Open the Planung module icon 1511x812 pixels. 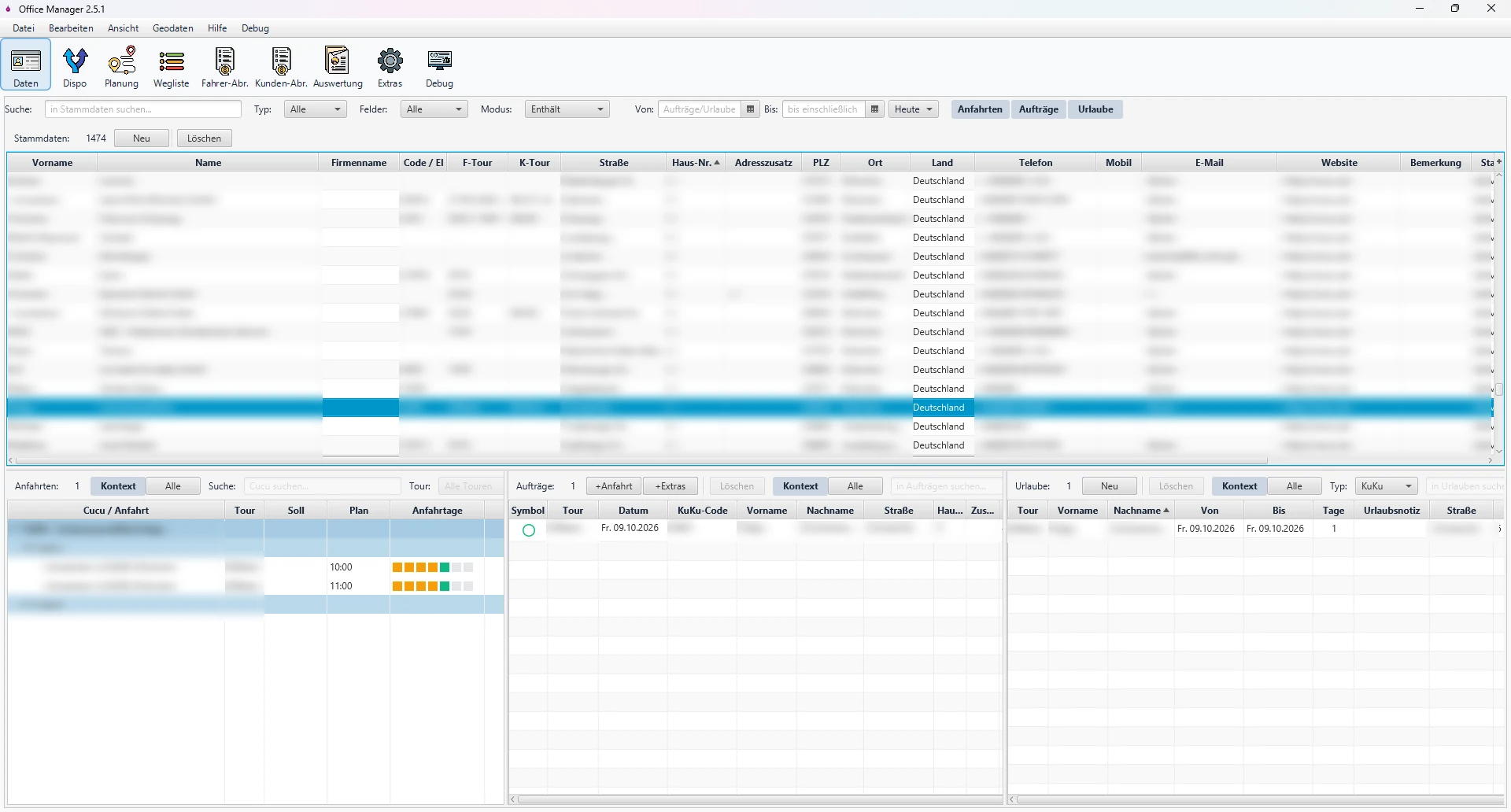click(122, 66)
